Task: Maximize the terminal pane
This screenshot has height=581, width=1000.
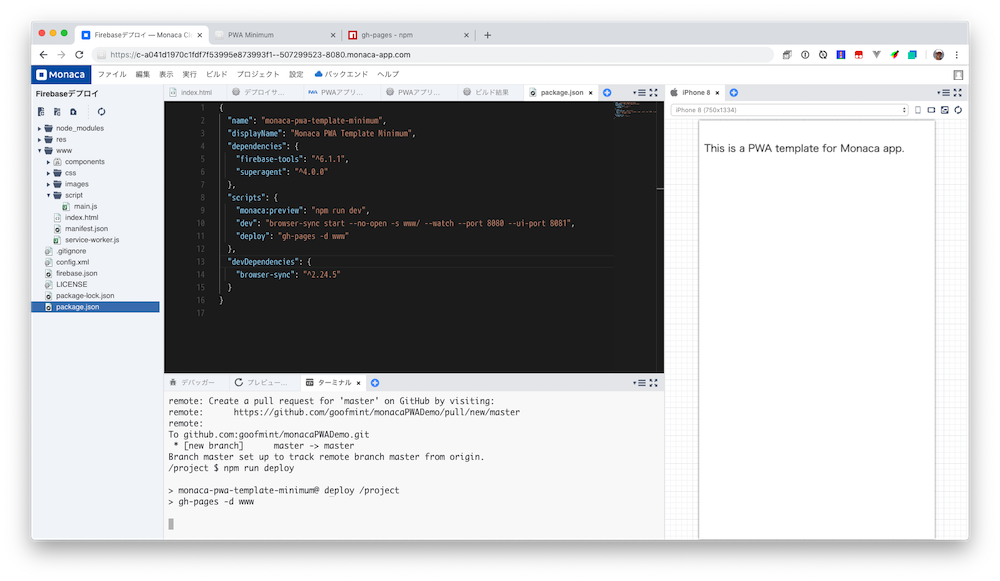Action: (x=654, y=383)
